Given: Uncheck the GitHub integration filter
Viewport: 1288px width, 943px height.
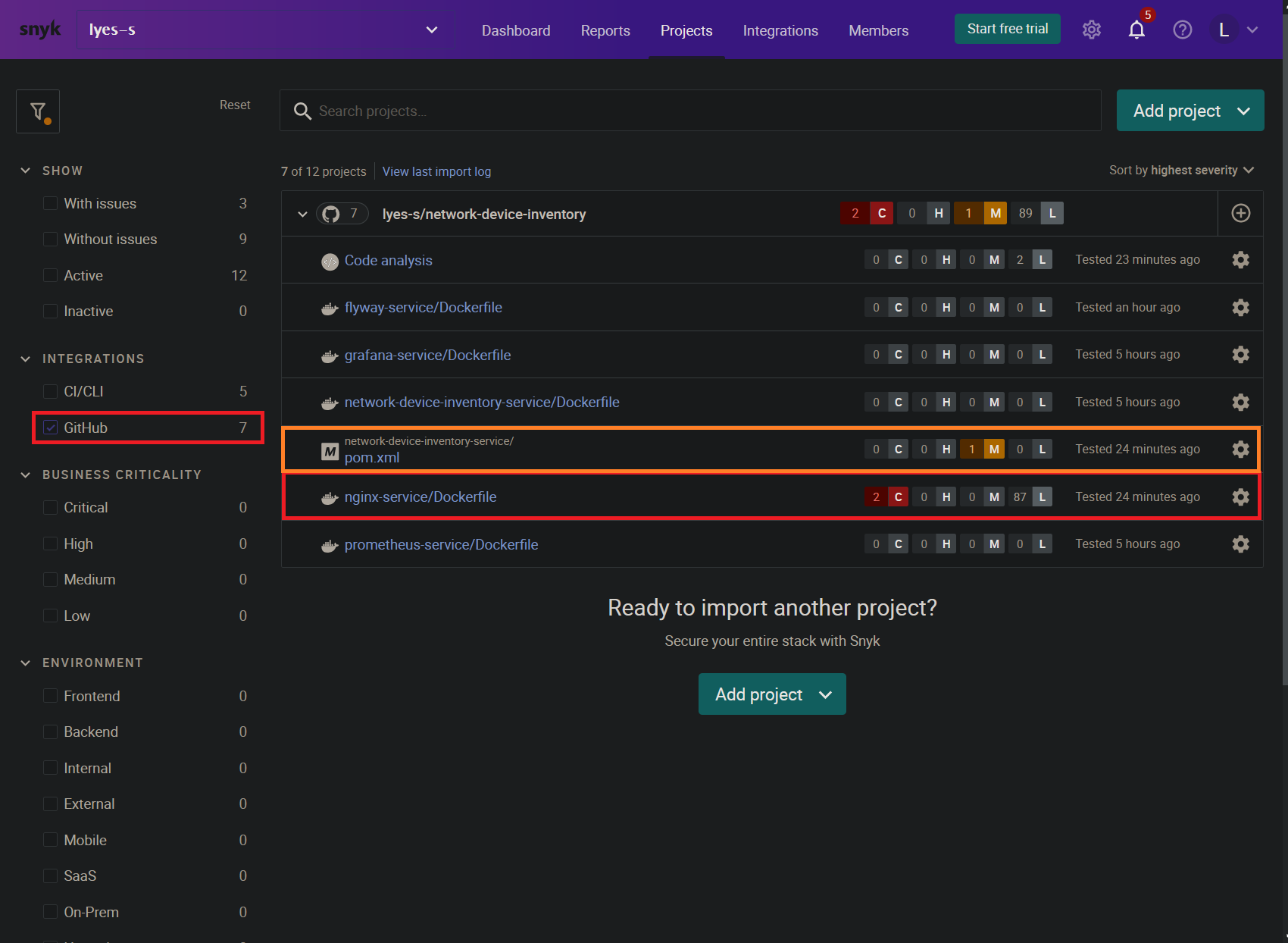Looking at the screenshot, I should [x=51, y=428].
